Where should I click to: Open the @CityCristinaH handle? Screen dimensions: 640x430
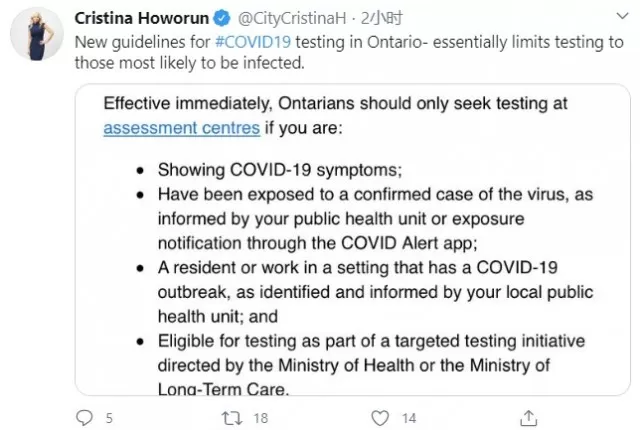(x=292, y=18)
